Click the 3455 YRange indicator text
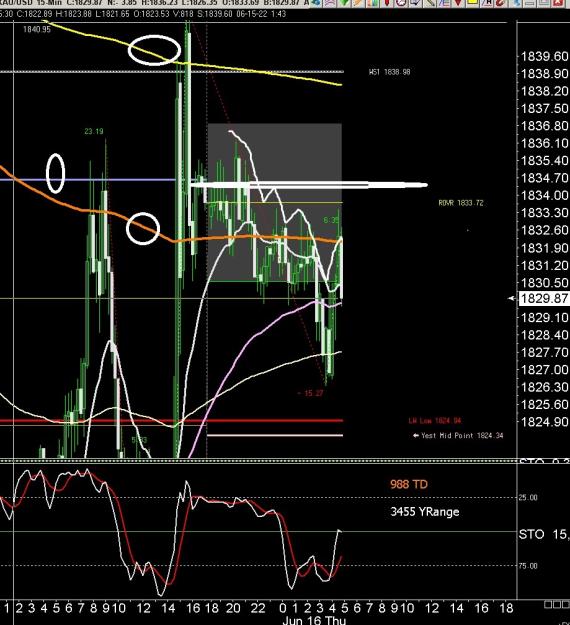 point(425,512)
